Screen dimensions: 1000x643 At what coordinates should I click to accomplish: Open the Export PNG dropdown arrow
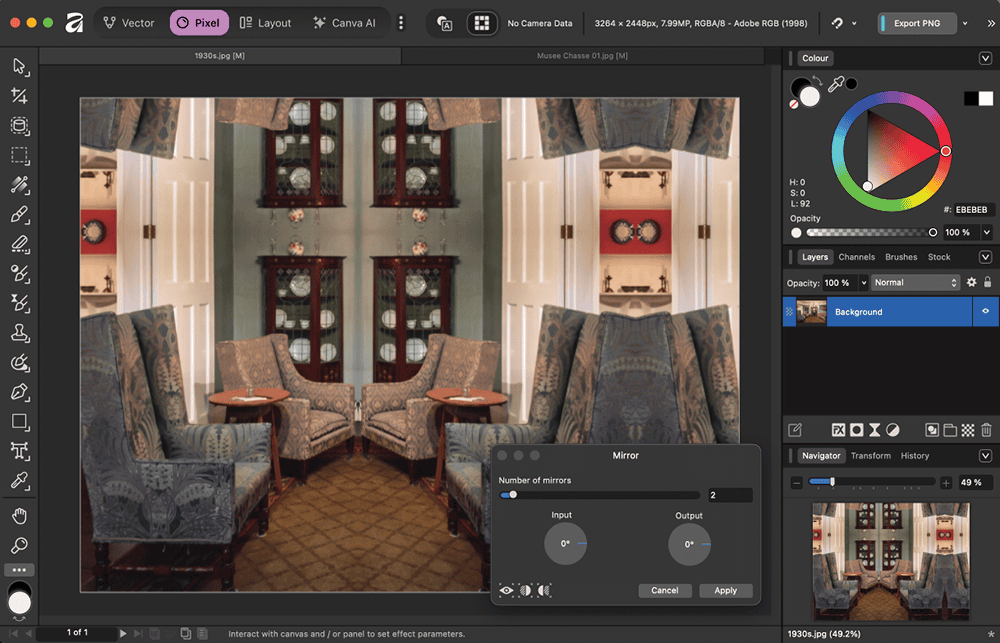coord(964,23)
